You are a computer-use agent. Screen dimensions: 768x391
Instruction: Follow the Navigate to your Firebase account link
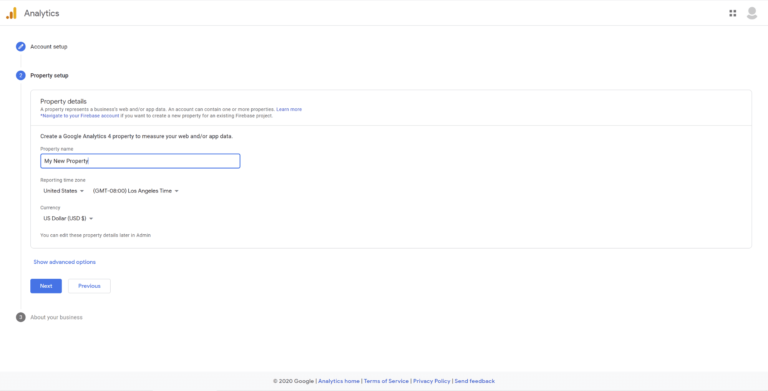point(80,116)
